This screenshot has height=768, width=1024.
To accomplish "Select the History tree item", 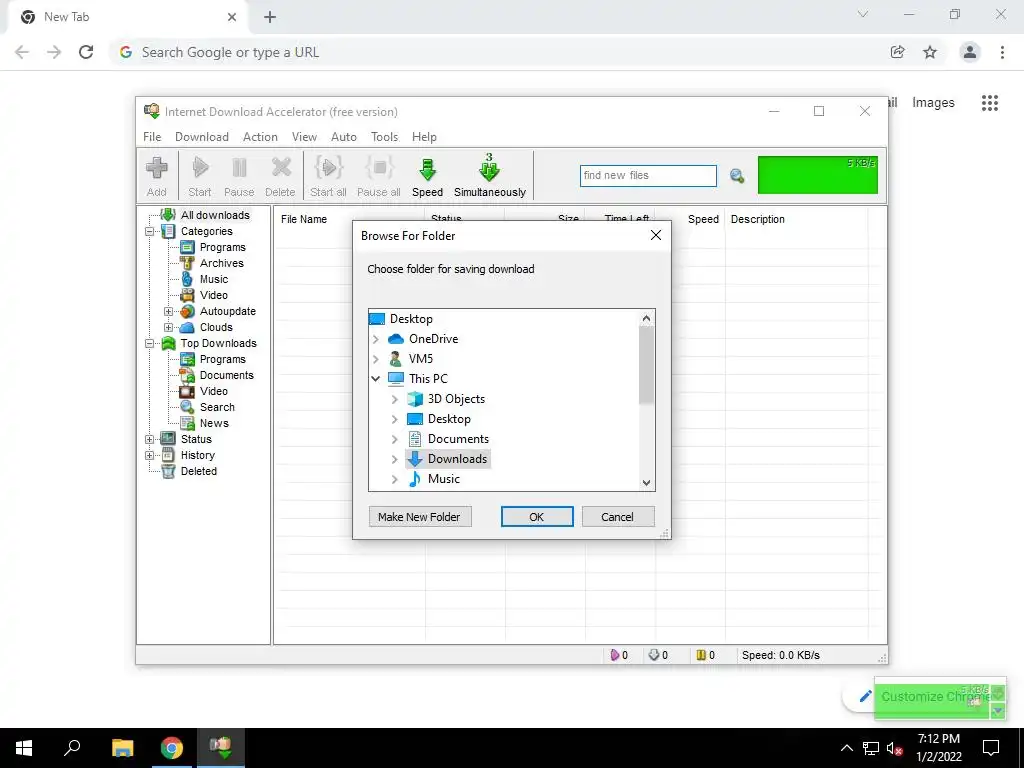I will [197, 455].
